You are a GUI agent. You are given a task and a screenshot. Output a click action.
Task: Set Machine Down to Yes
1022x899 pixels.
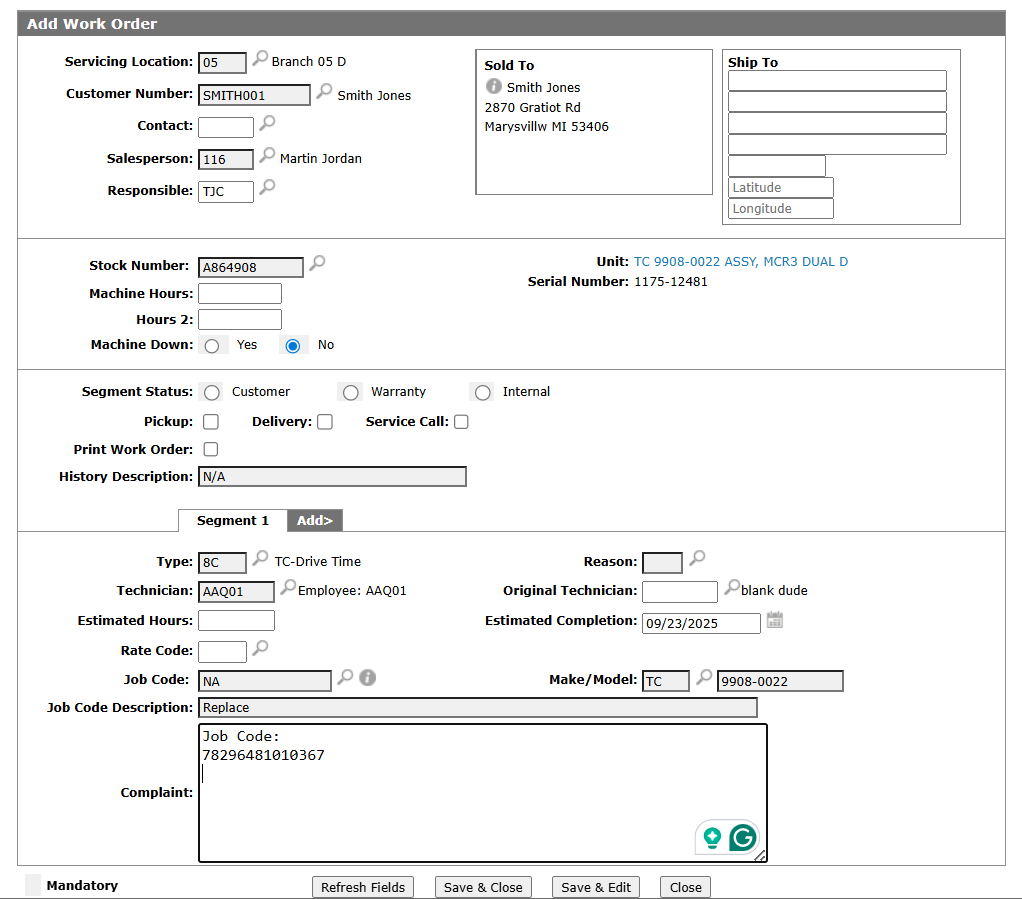pos(211,346)
